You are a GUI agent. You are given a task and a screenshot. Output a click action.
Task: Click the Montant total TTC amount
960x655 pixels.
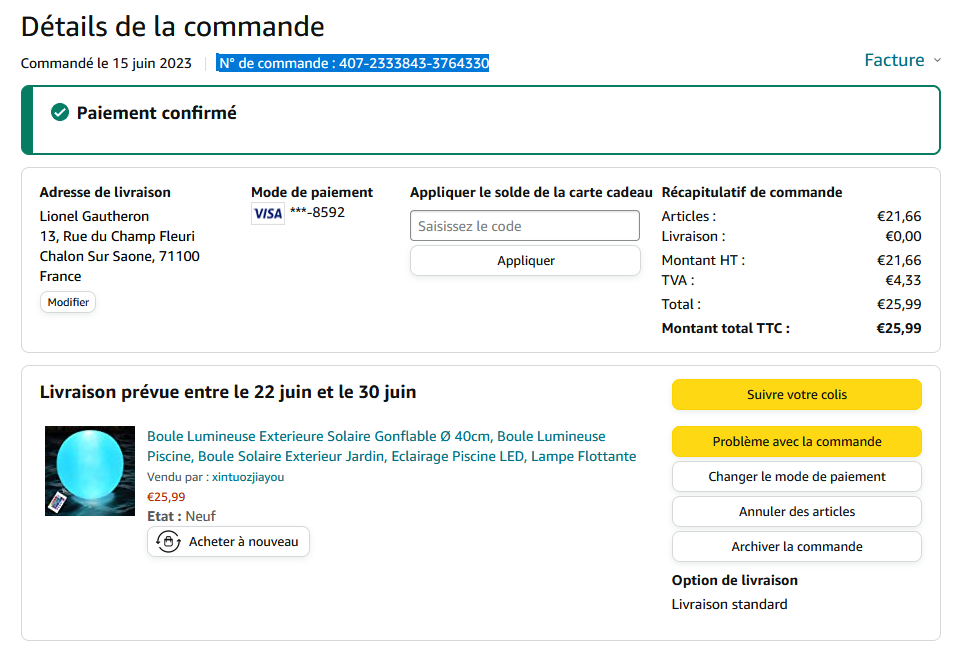pos(898,328)
